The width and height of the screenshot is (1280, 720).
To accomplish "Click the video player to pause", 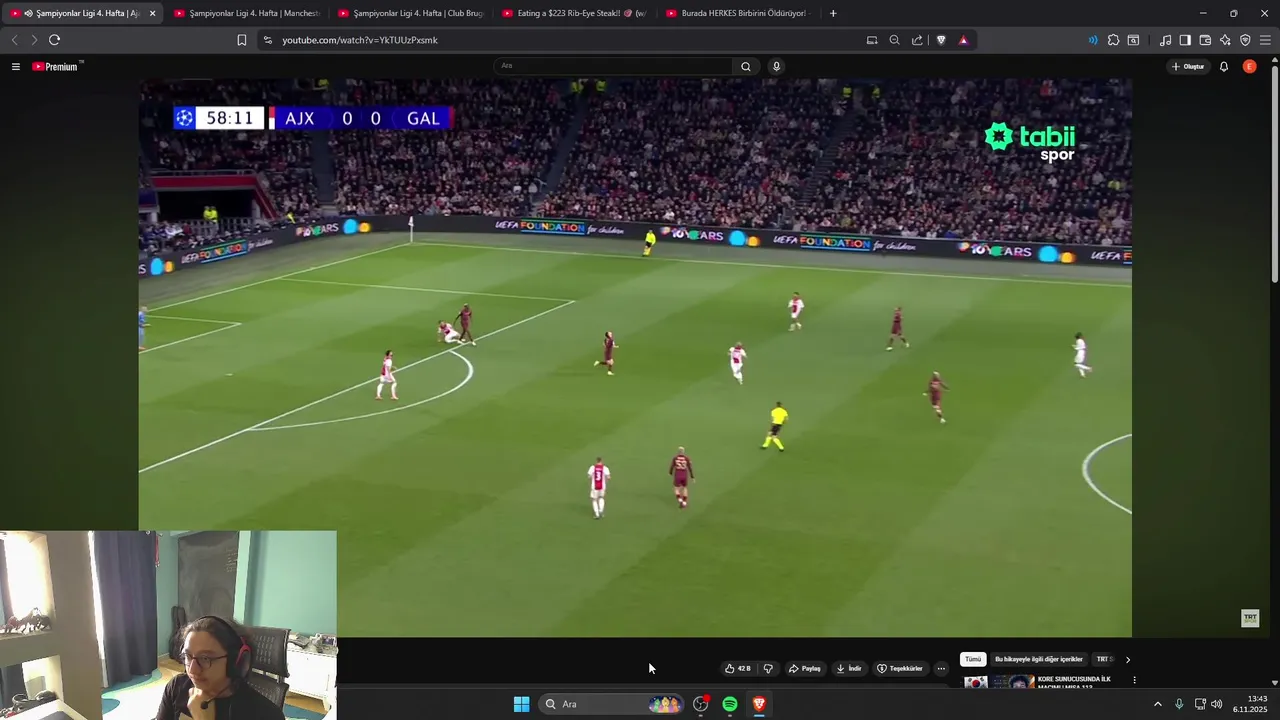I will tap(635, 358).
